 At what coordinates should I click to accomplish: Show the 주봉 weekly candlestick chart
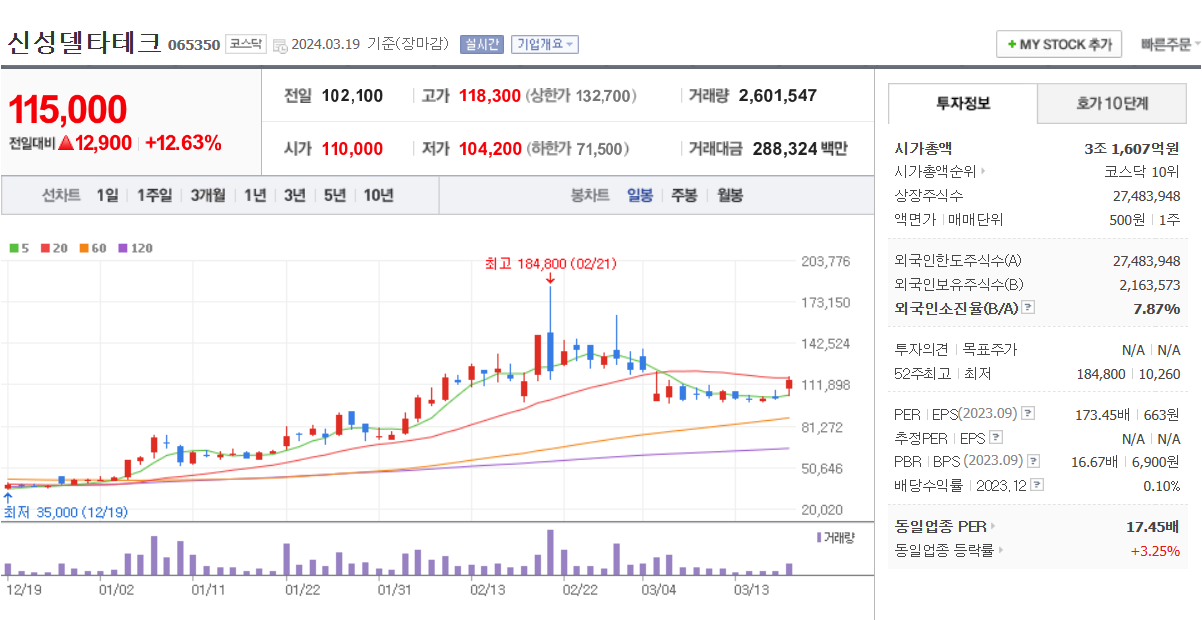684,195
